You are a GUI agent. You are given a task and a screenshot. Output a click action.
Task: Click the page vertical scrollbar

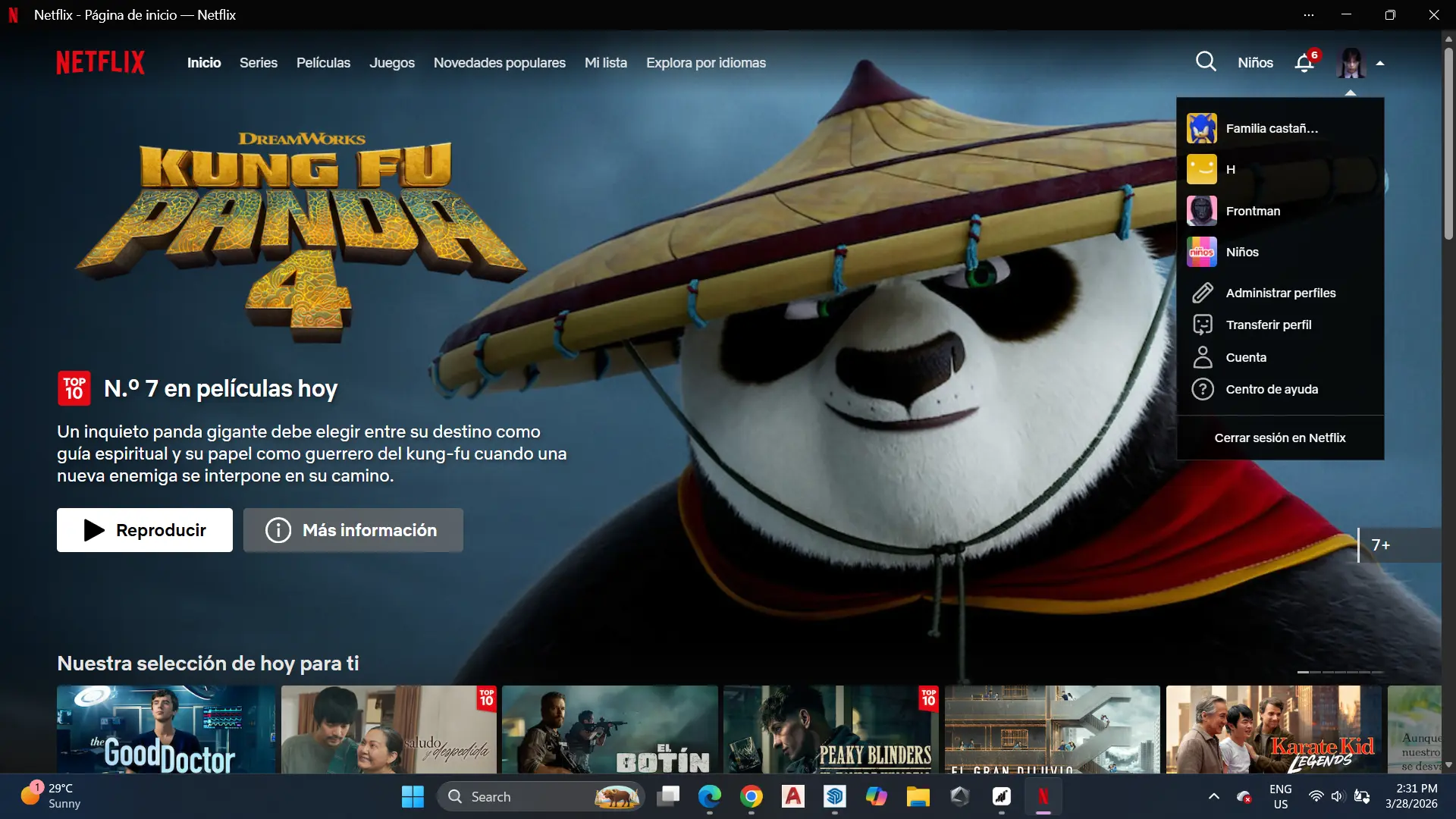point(1448,144)
